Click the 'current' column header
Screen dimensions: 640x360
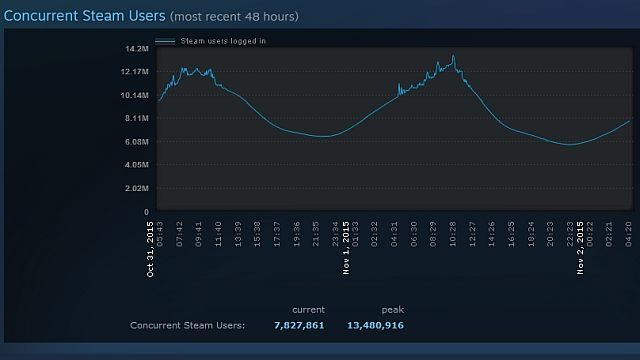coord(309,310)
